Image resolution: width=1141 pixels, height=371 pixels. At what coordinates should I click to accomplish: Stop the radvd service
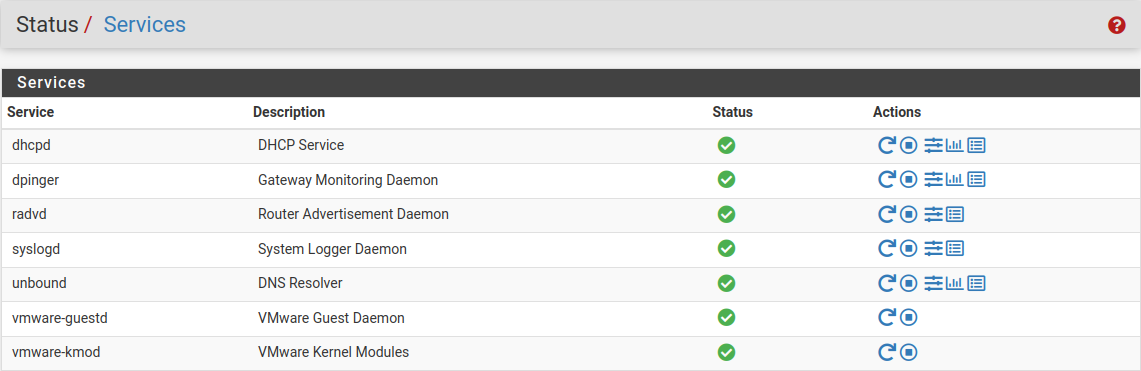[908, 215]
